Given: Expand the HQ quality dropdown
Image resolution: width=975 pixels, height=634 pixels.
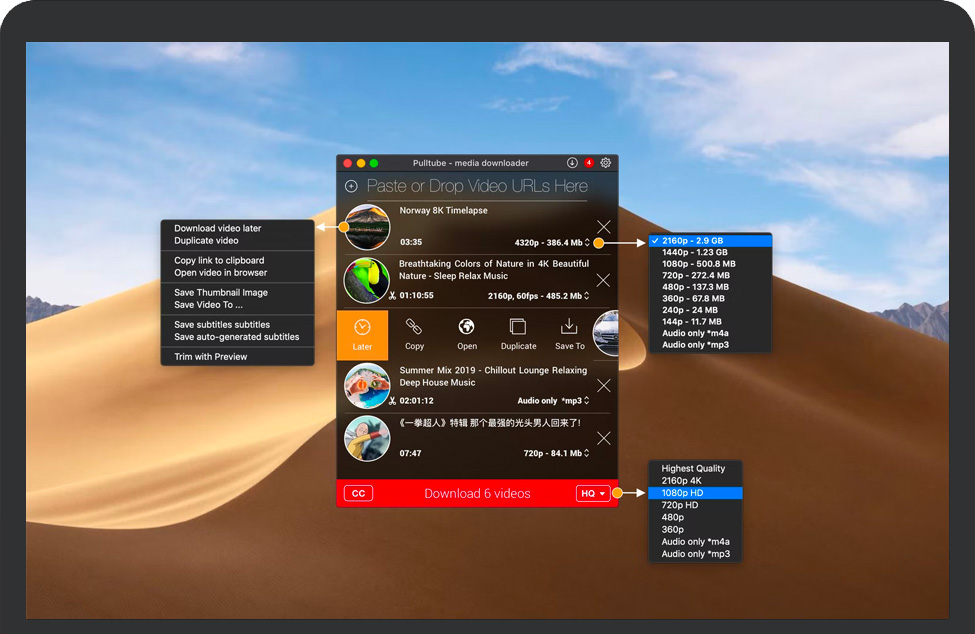Looking at the screenshot, I should (593, 493).
